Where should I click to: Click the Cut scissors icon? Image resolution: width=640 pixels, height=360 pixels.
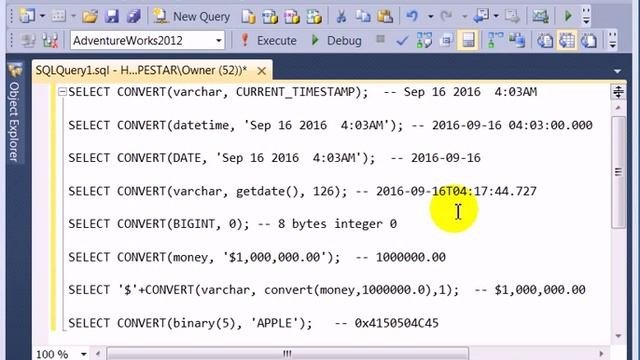(341, 16)
